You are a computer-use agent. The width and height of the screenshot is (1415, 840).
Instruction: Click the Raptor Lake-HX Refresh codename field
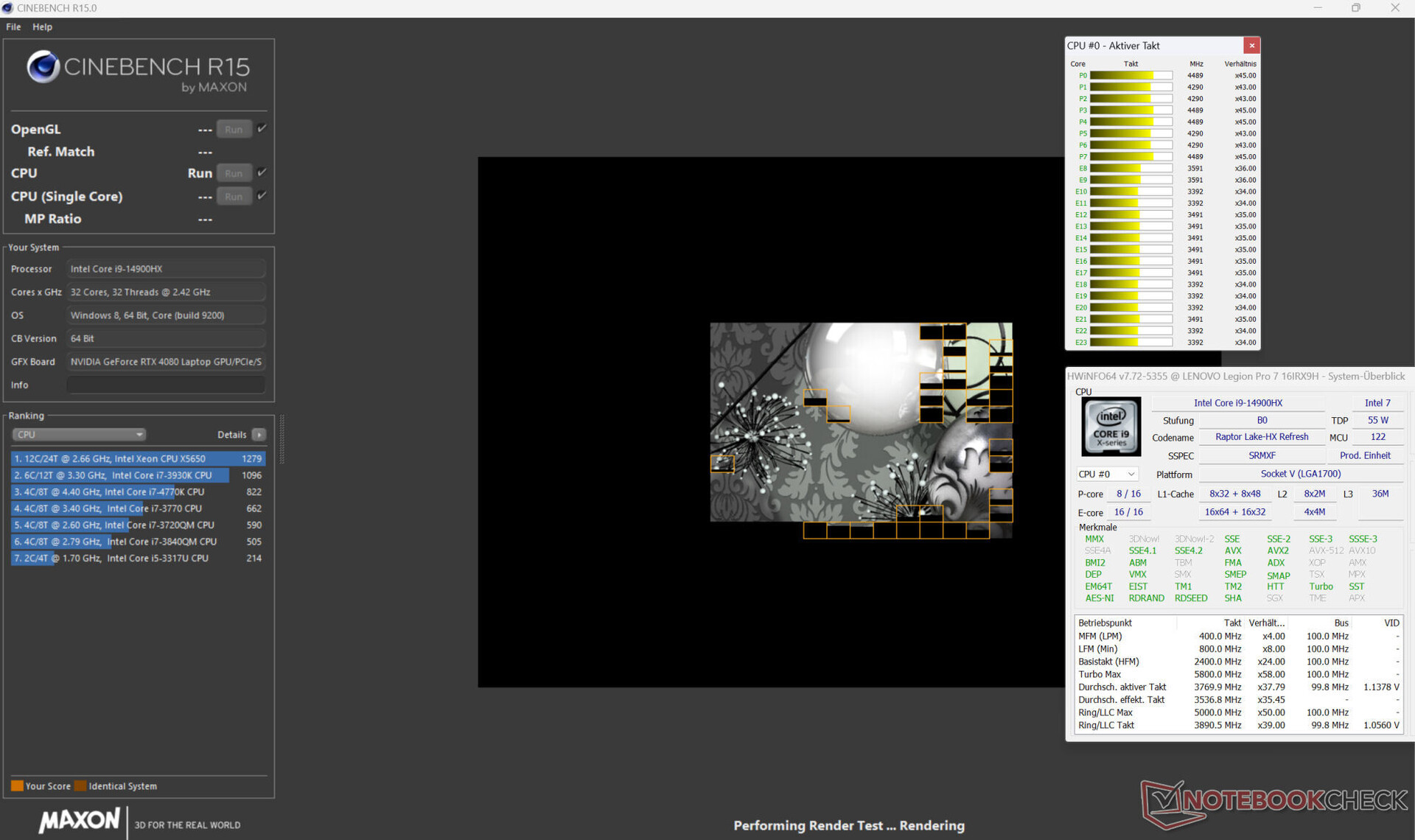[x=1261, y=437]
